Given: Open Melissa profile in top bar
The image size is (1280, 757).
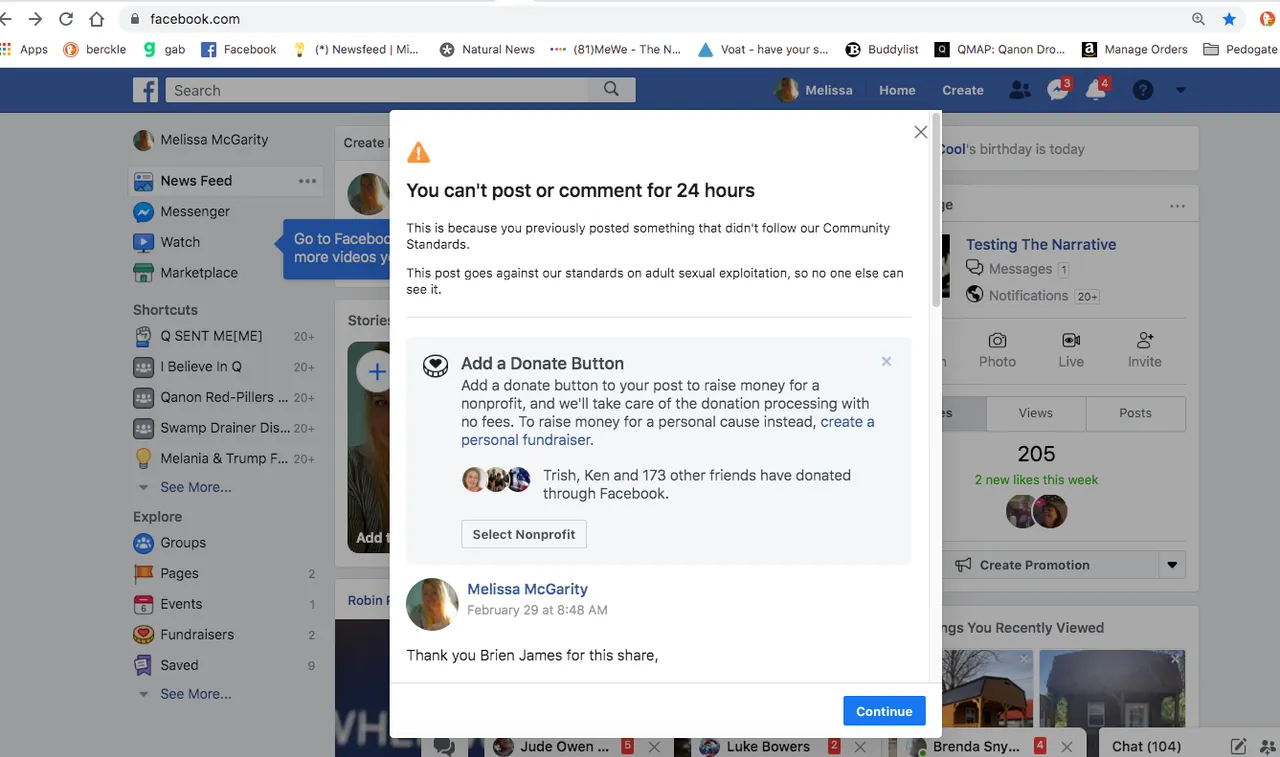Looking at the screenshot, I should 814,90.
